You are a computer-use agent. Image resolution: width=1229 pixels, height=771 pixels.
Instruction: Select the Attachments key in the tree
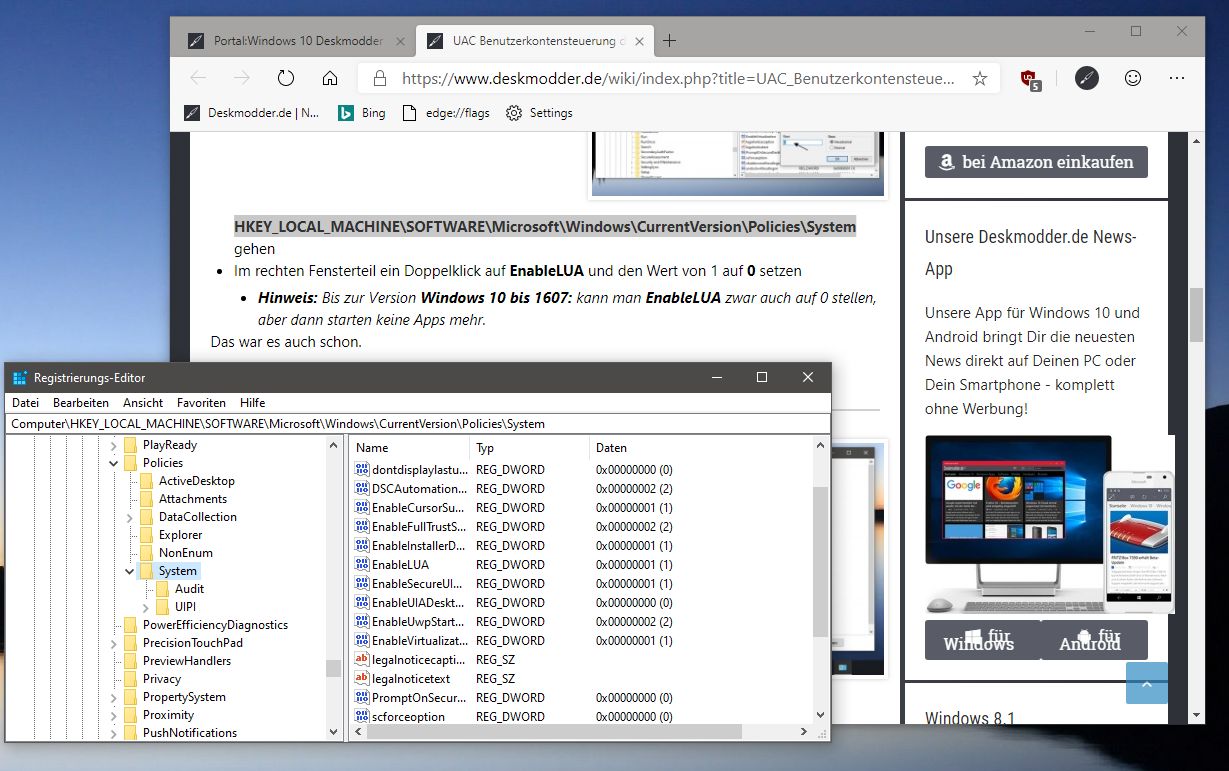point(193,499)
